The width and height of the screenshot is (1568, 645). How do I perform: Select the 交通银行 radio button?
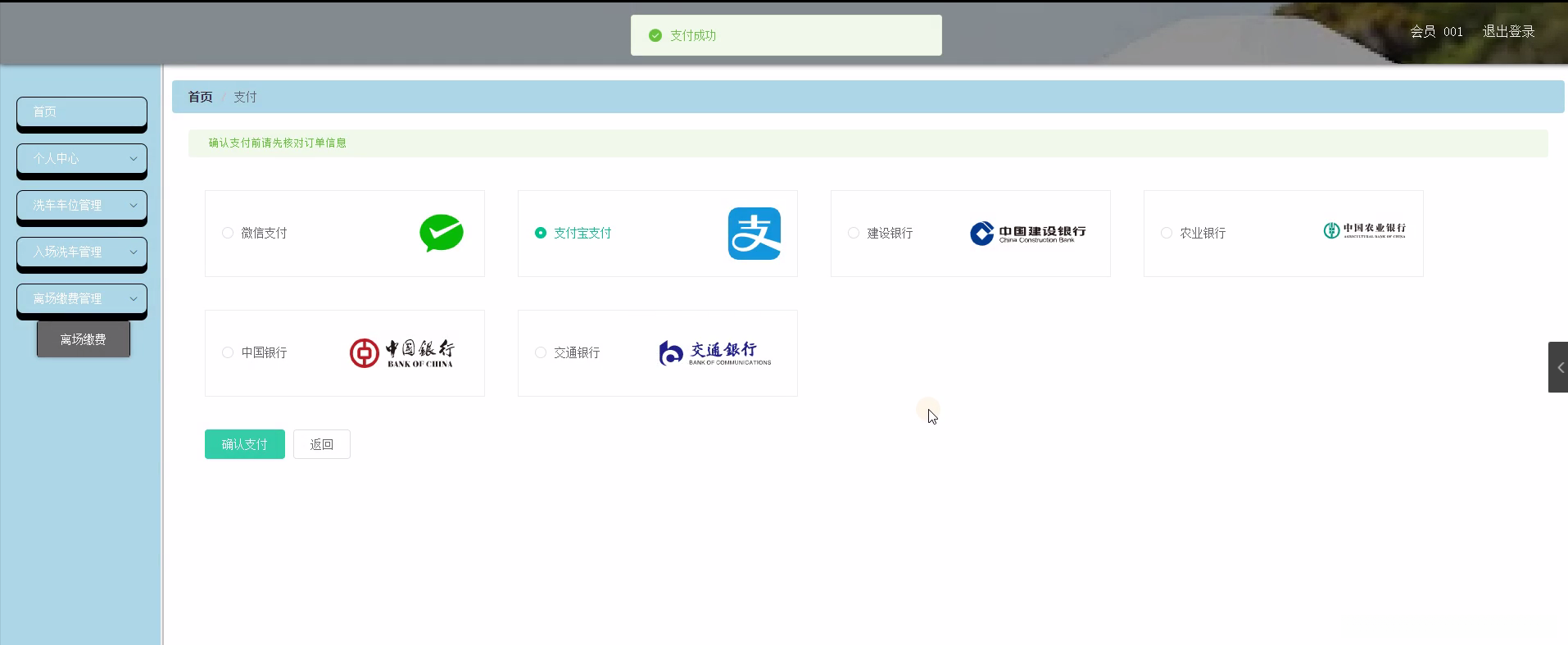(541, 352)
